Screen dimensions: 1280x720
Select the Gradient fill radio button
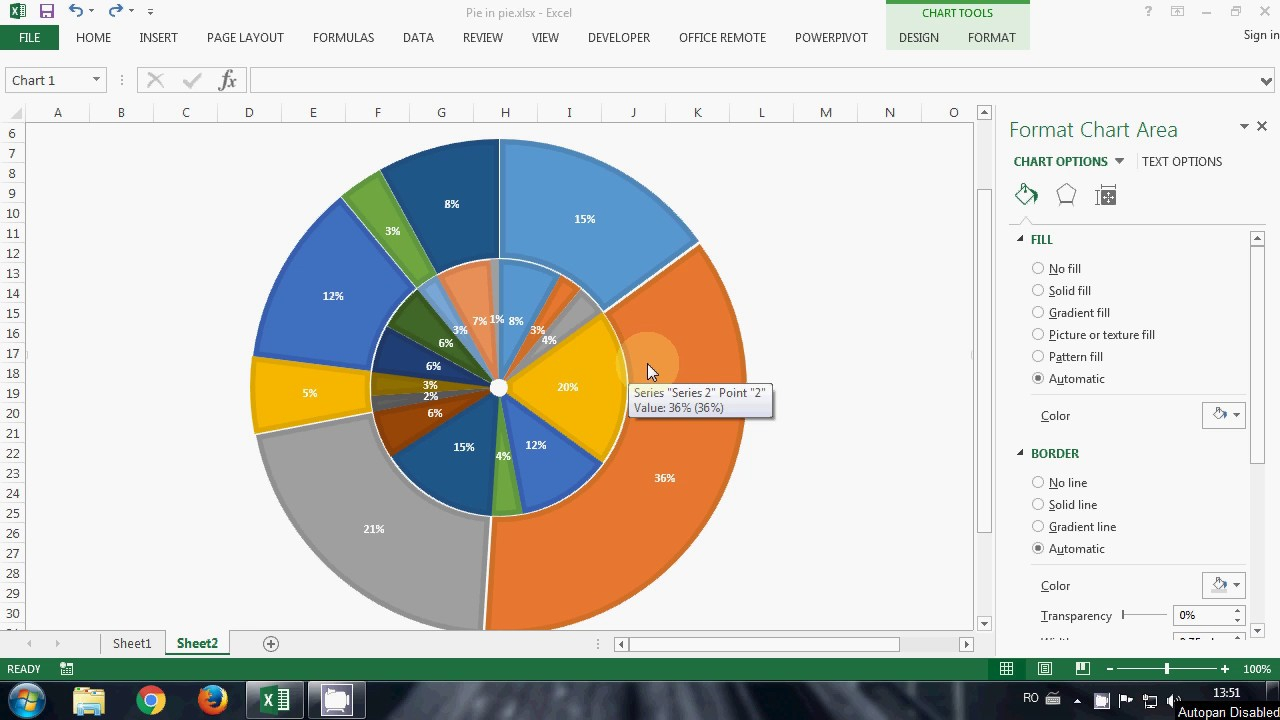1038,312
